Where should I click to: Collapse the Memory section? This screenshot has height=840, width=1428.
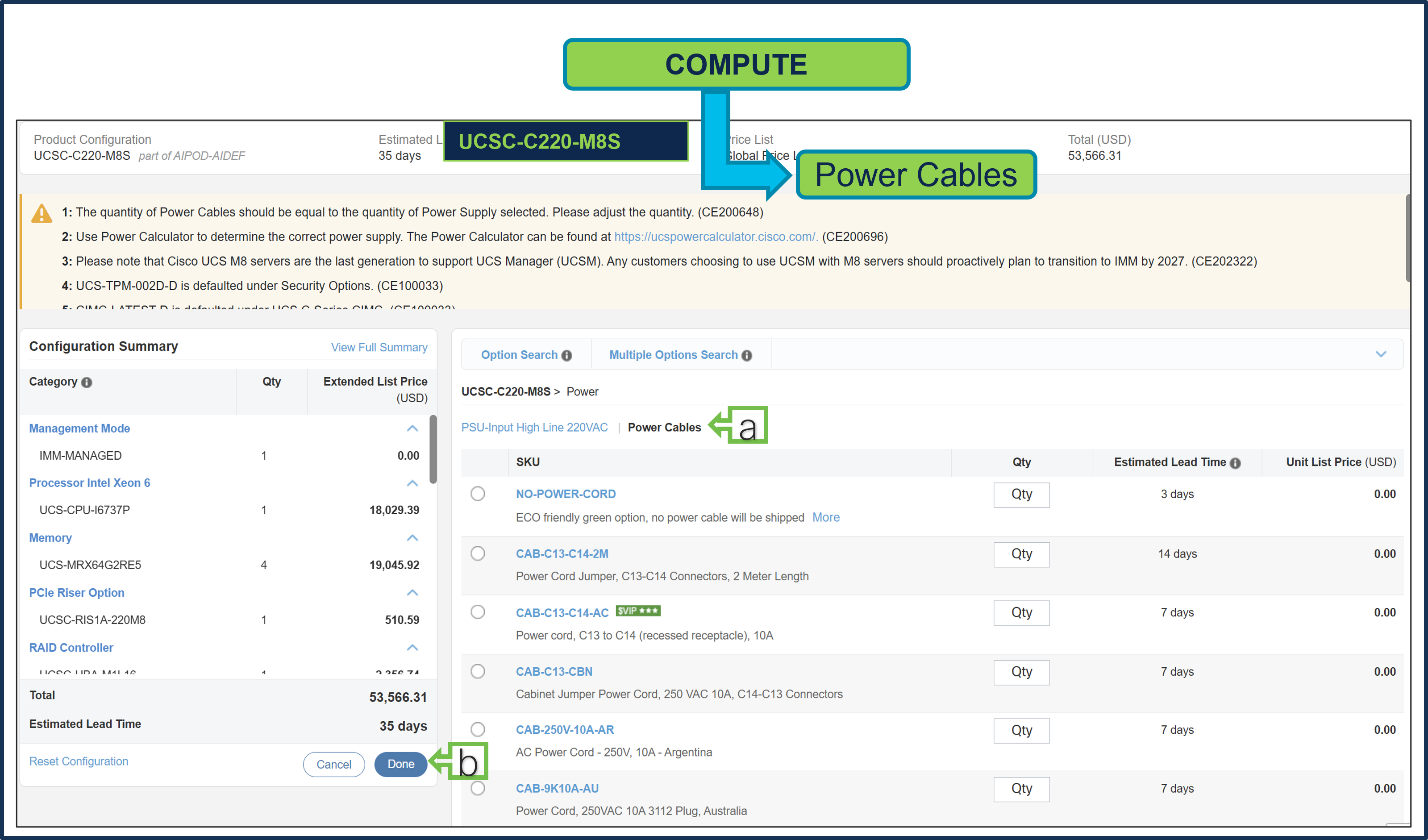click(x=412, y=537)
